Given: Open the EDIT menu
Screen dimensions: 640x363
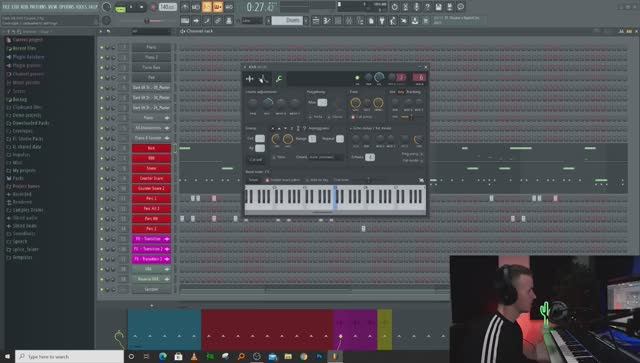Looking at the screenshot, I should (x=15, y=7).
